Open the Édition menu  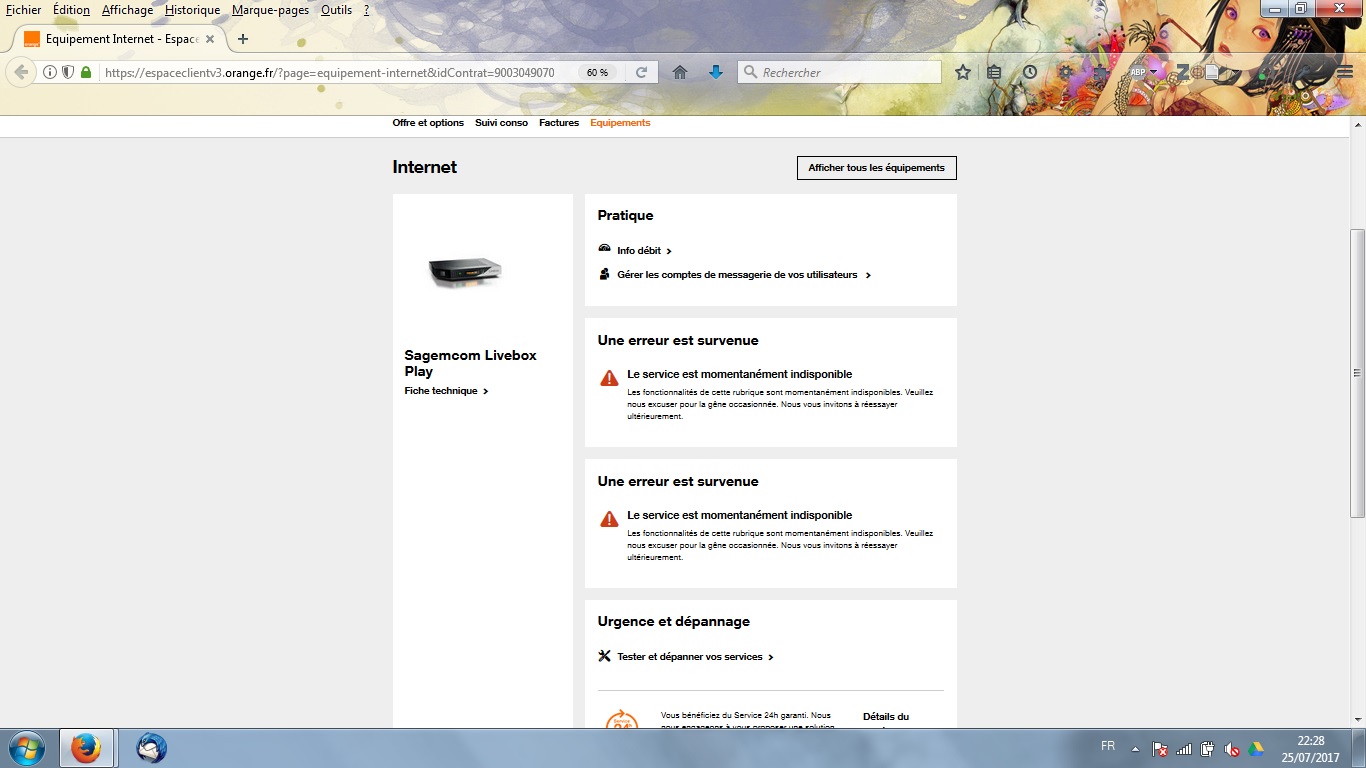(71, 10)
